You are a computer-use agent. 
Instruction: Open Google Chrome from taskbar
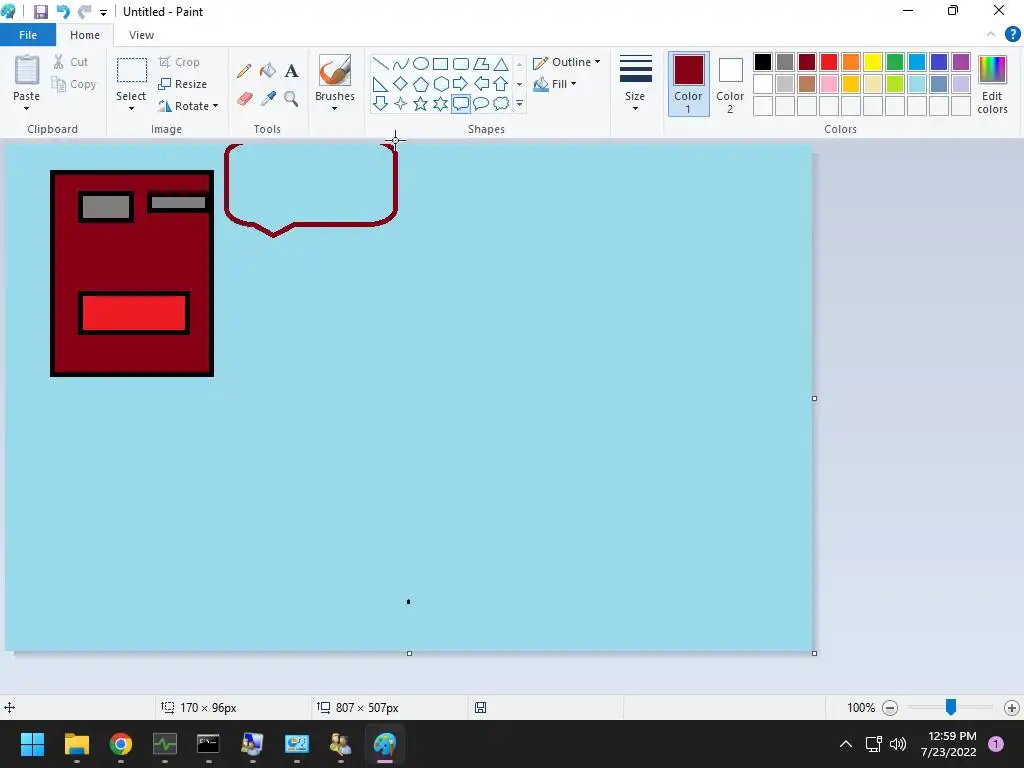click(121, 744)
